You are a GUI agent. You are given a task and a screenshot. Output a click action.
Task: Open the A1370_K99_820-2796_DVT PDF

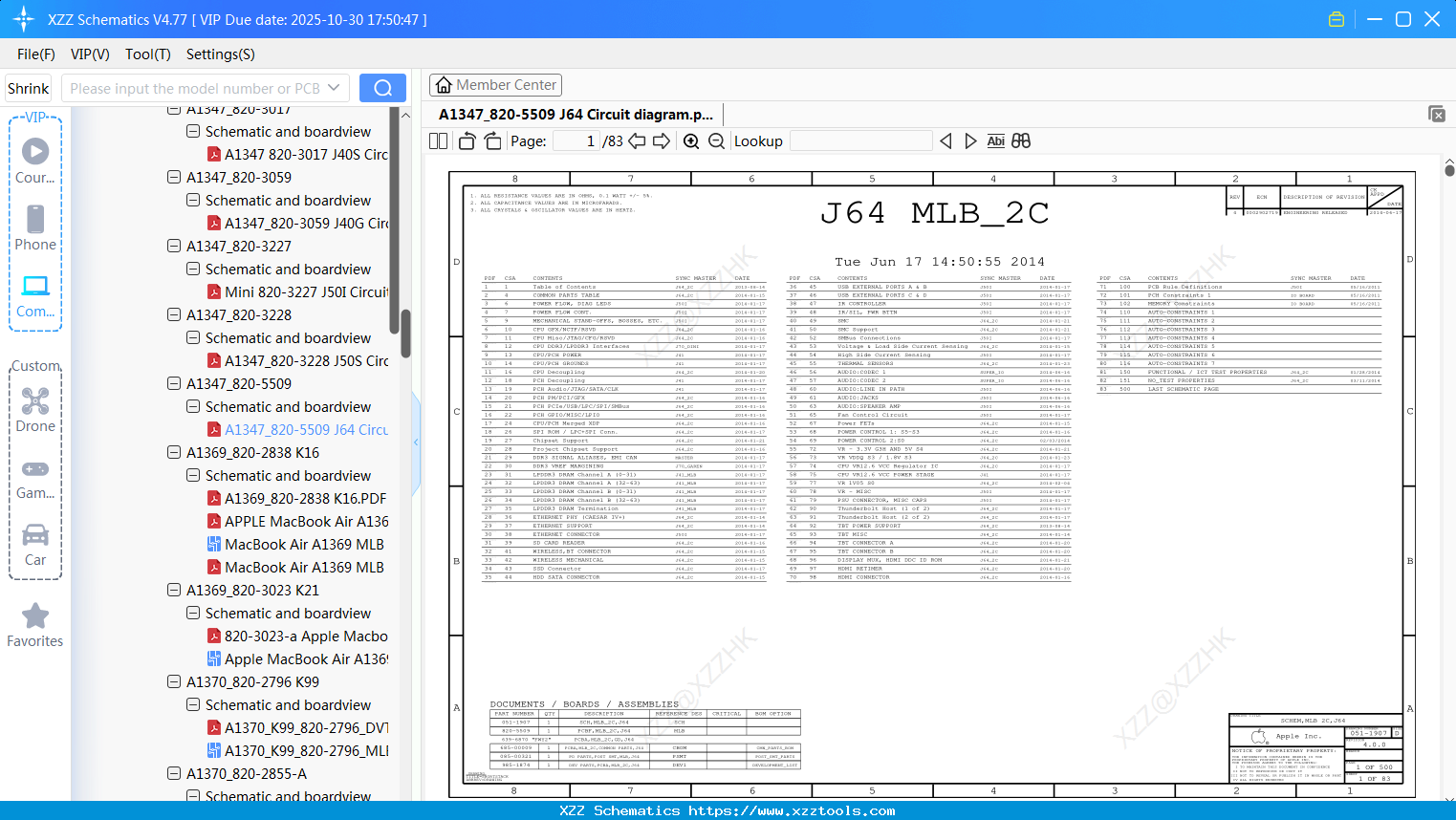pyautogui.click(x=298, y=728)
